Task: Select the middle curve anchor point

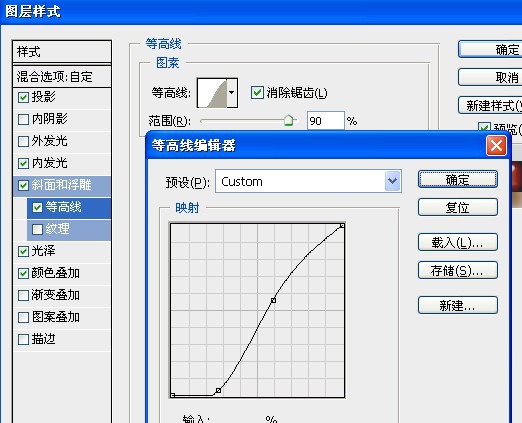Action: [273, 300]
